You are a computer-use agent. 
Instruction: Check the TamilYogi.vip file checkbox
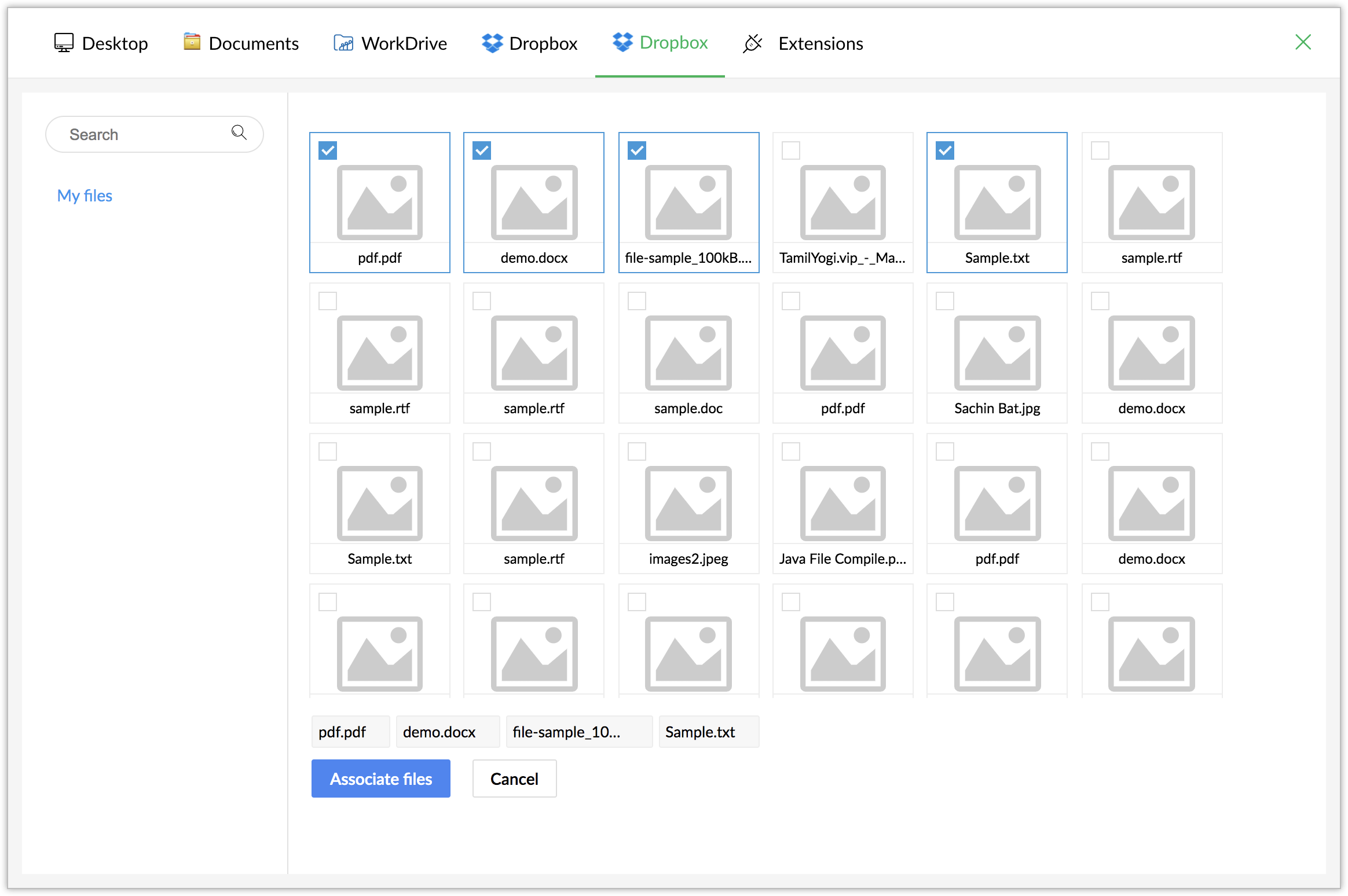click(x=791, y=150)
